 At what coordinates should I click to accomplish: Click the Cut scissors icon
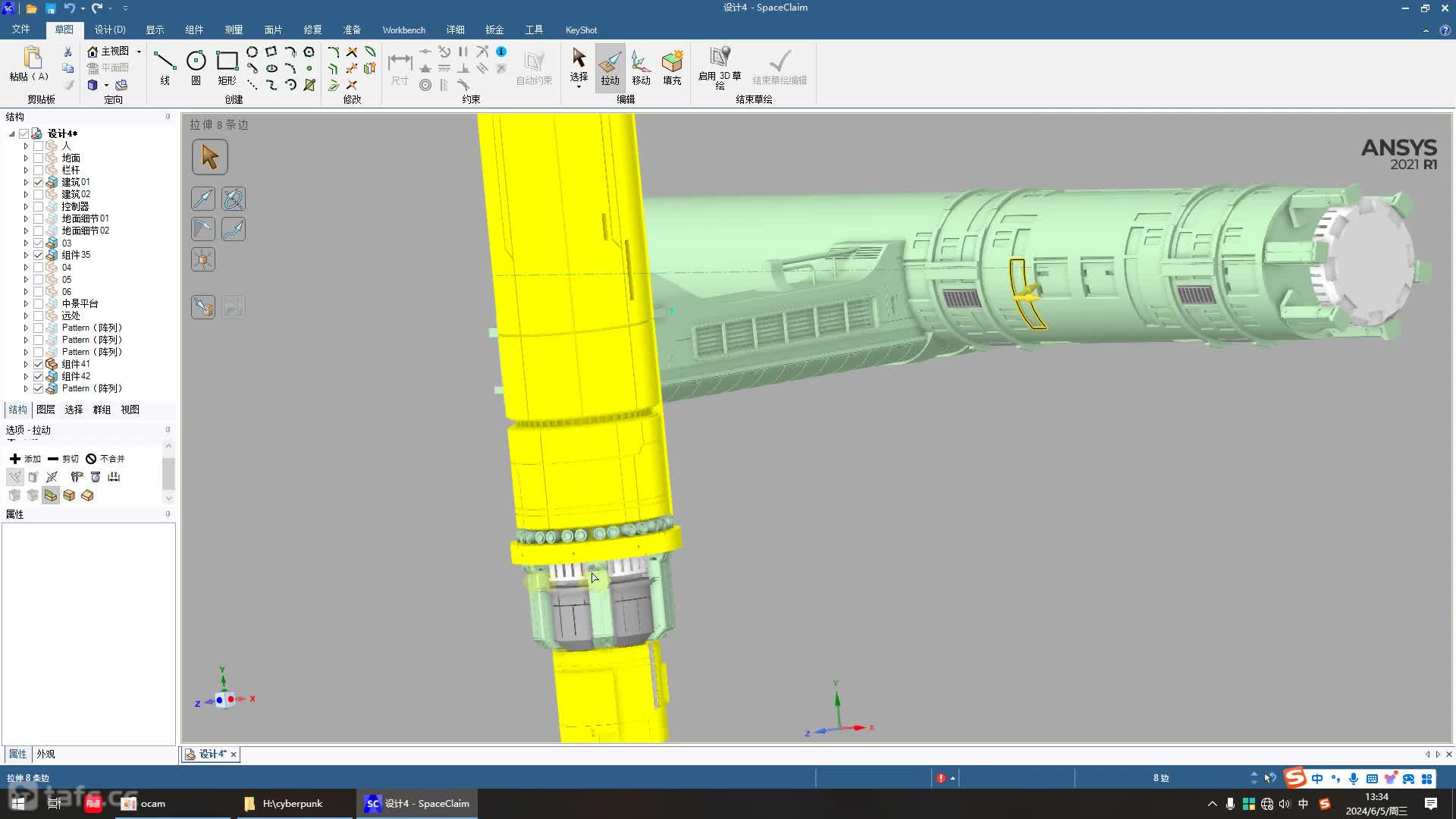pyautogui.click(x=67, y=52)
